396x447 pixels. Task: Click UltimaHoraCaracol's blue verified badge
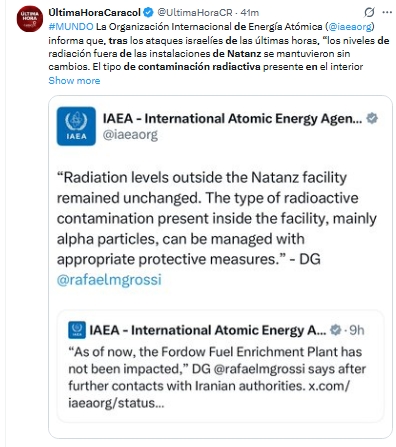(x=148, y=13)
